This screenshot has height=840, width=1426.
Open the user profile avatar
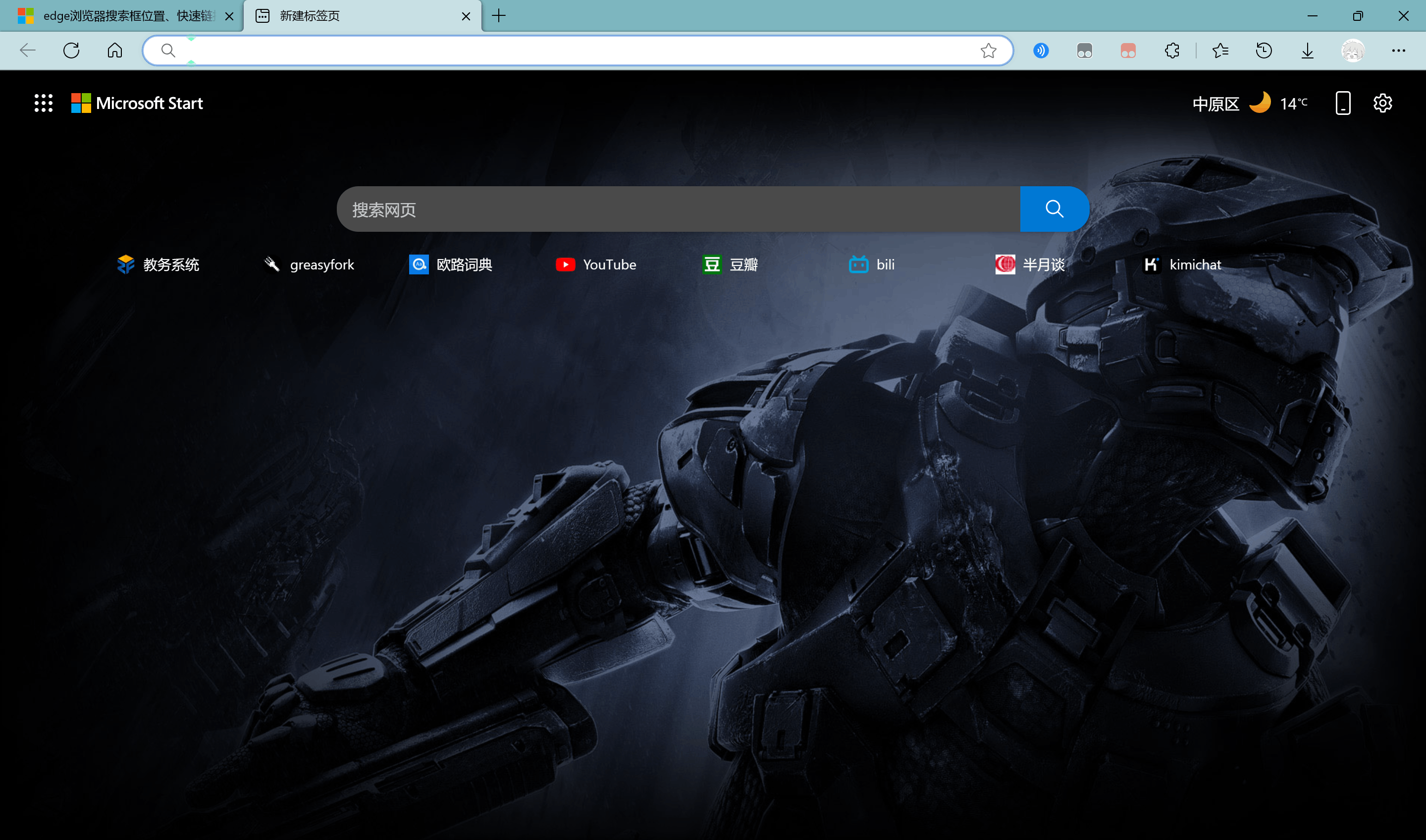point(1353,51)
